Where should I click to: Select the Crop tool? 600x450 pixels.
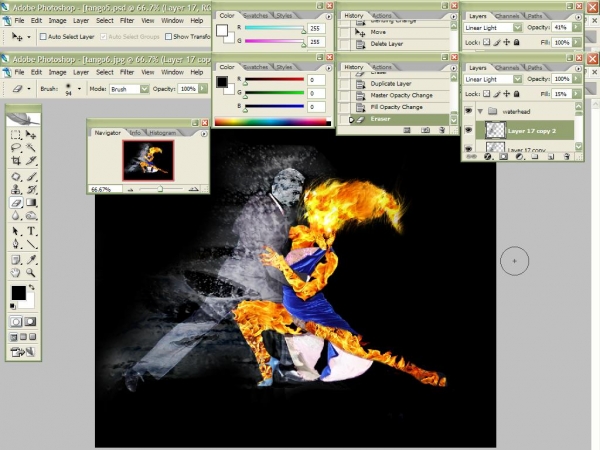tap(16, 160)
